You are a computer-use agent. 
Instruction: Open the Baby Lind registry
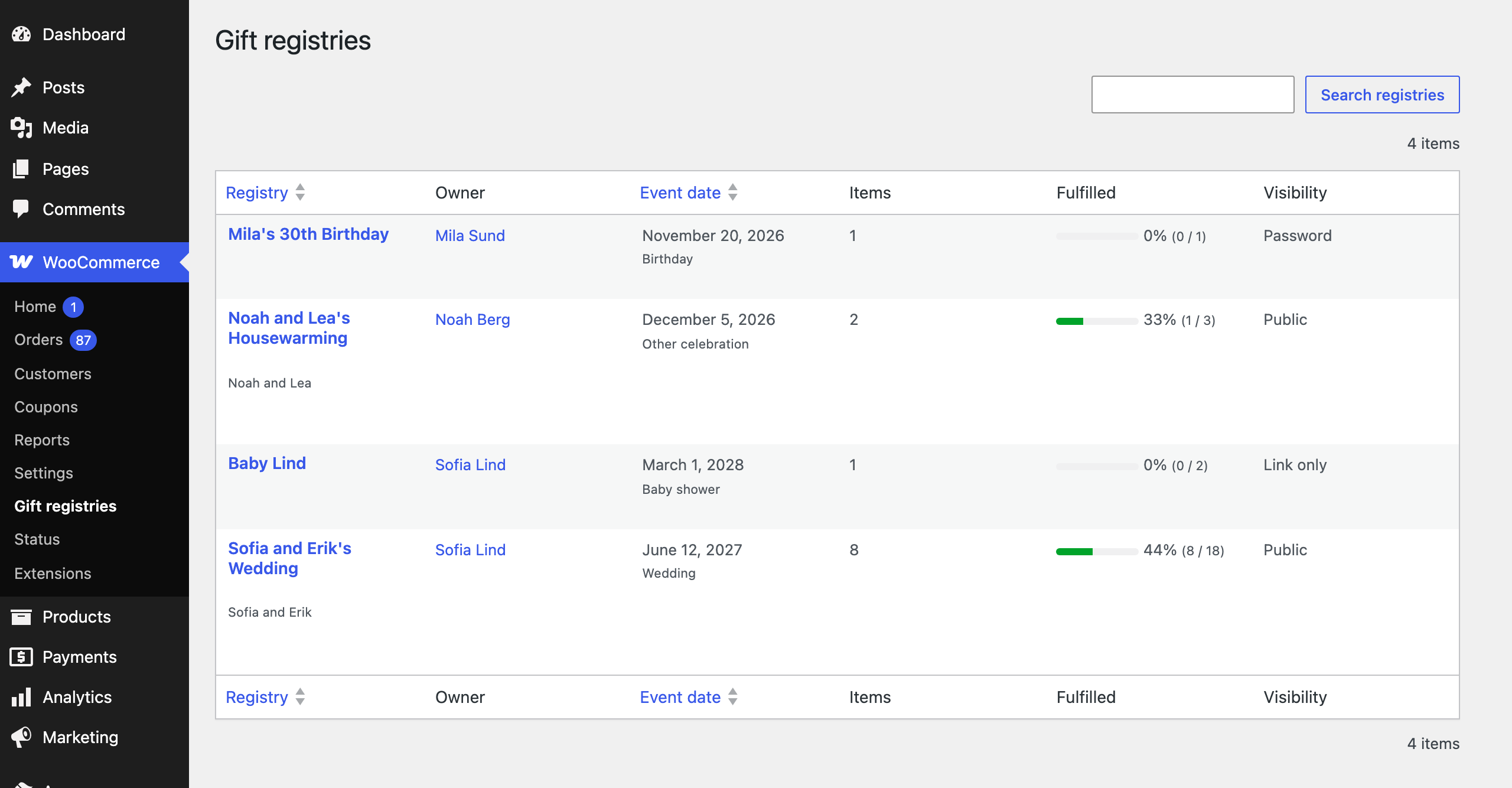point(267,463)
